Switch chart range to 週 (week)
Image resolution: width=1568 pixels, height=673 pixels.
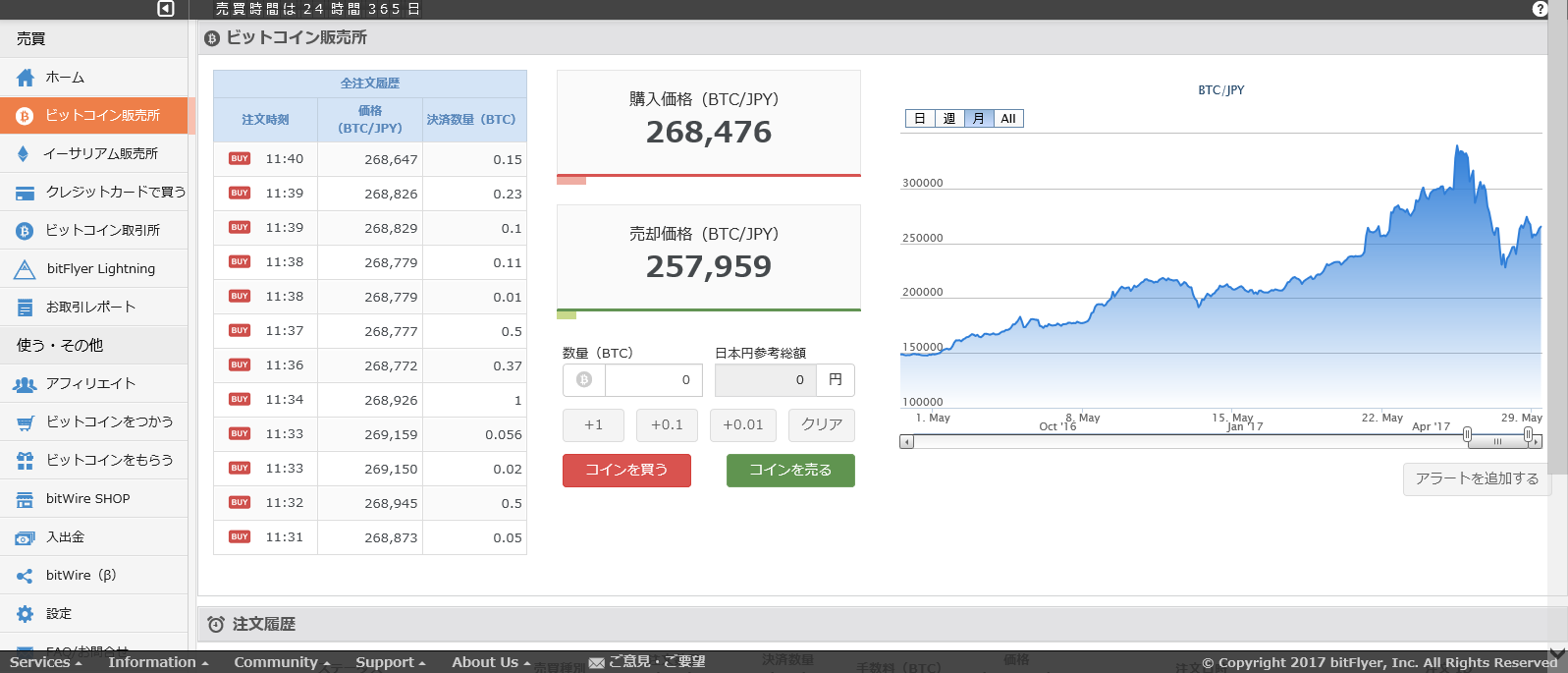click(x=949, y=119)
